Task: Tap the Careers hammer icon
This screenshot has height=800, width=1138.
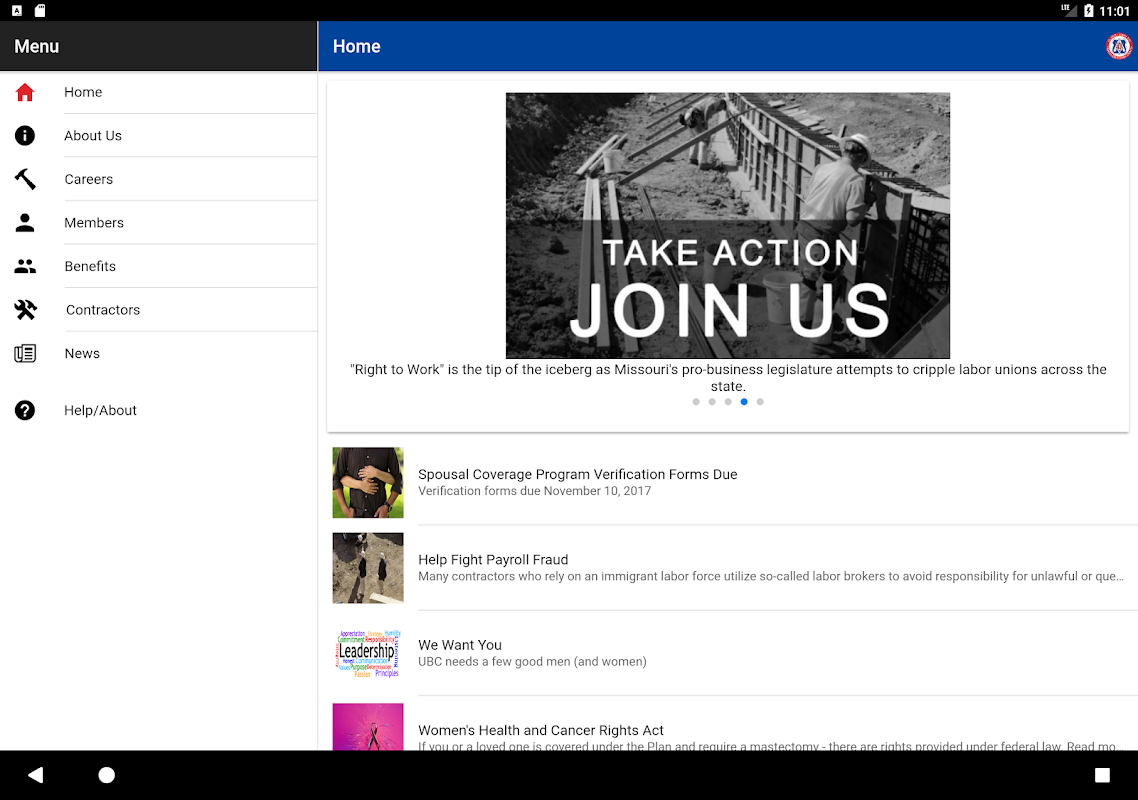Action: click(x=25, y=179)
